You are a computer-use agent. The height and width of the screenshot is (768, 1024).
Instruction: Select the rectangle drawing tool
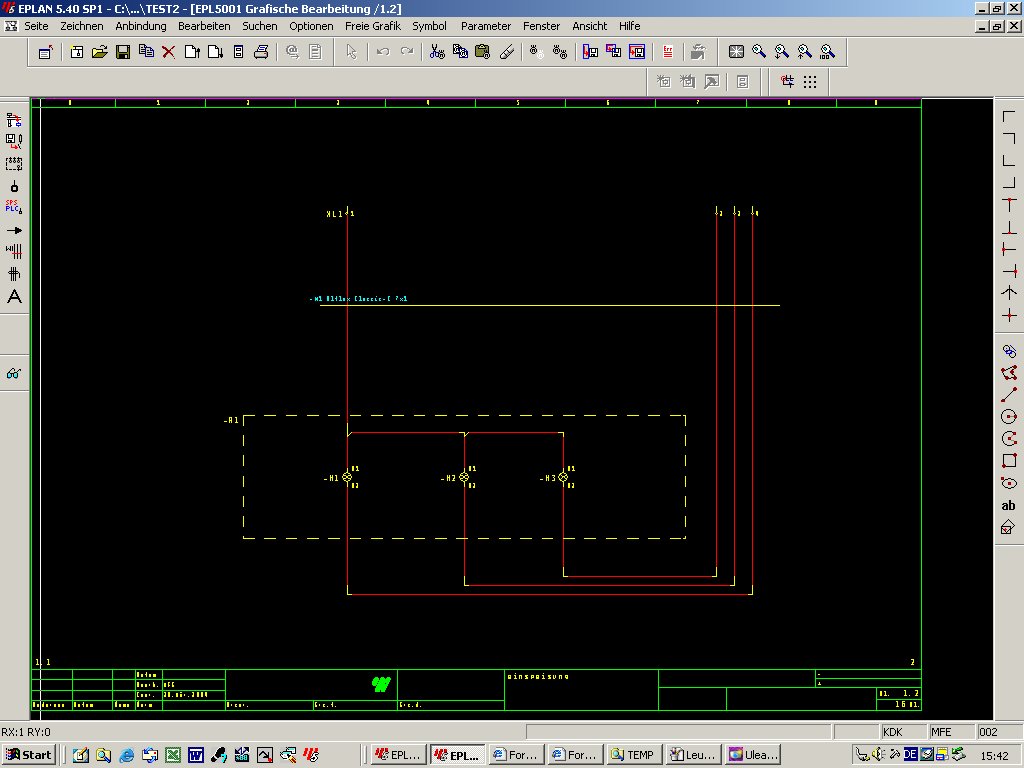(x=1008, y=461)
